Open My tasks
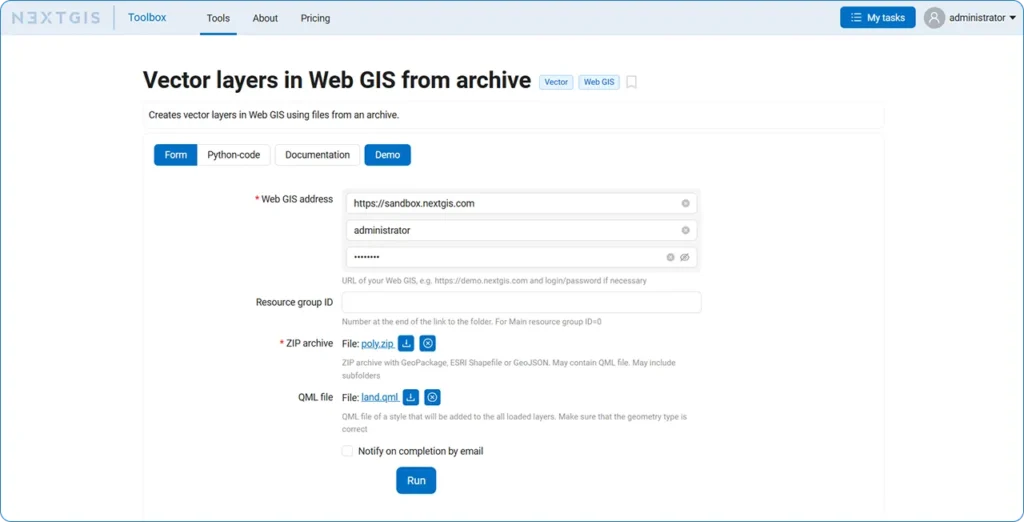This screenshot has height=522, width=1024. tap(878, 18)
